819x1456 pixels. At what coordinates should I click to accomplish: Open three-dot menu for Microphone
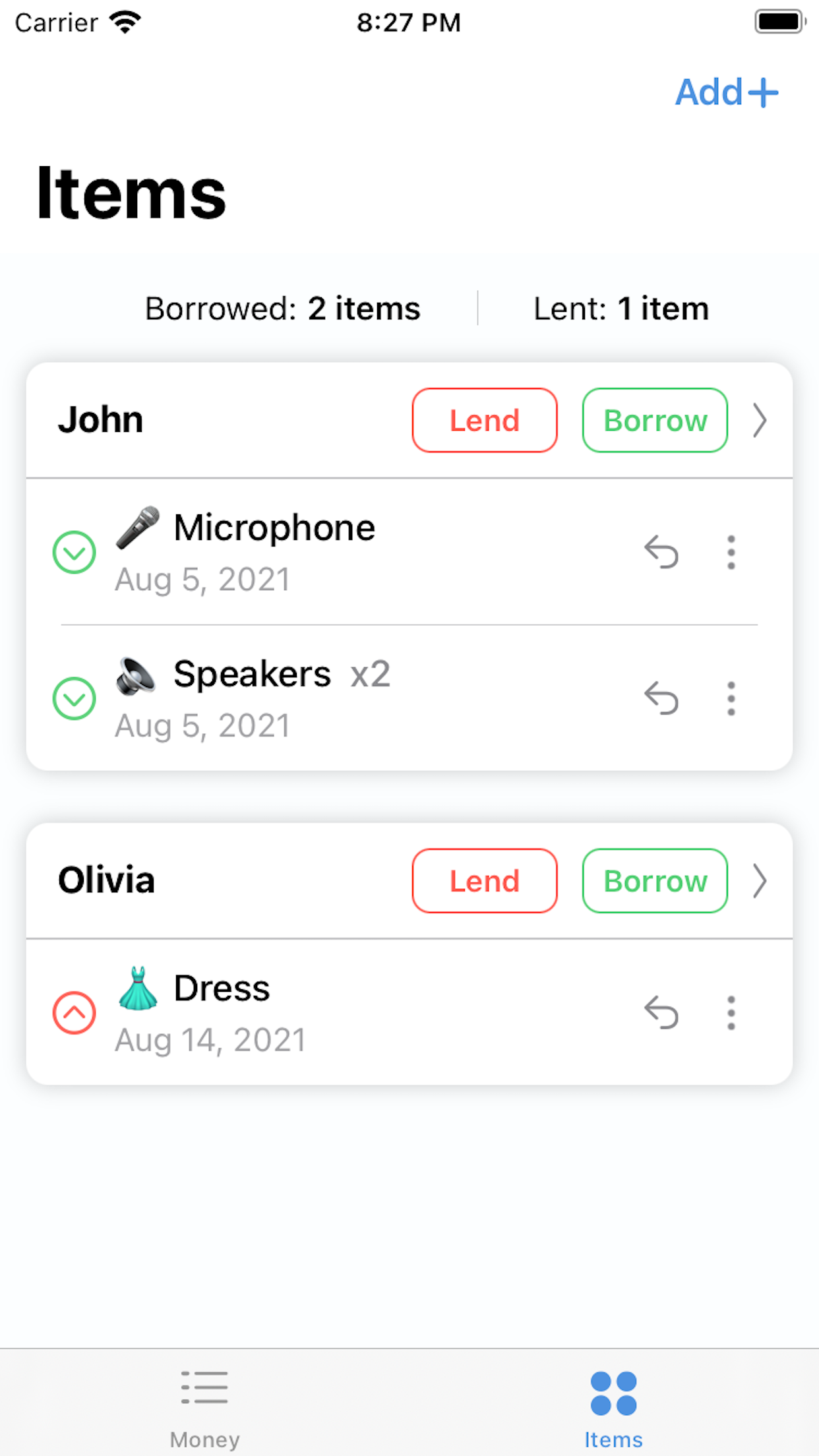(731, 552)
